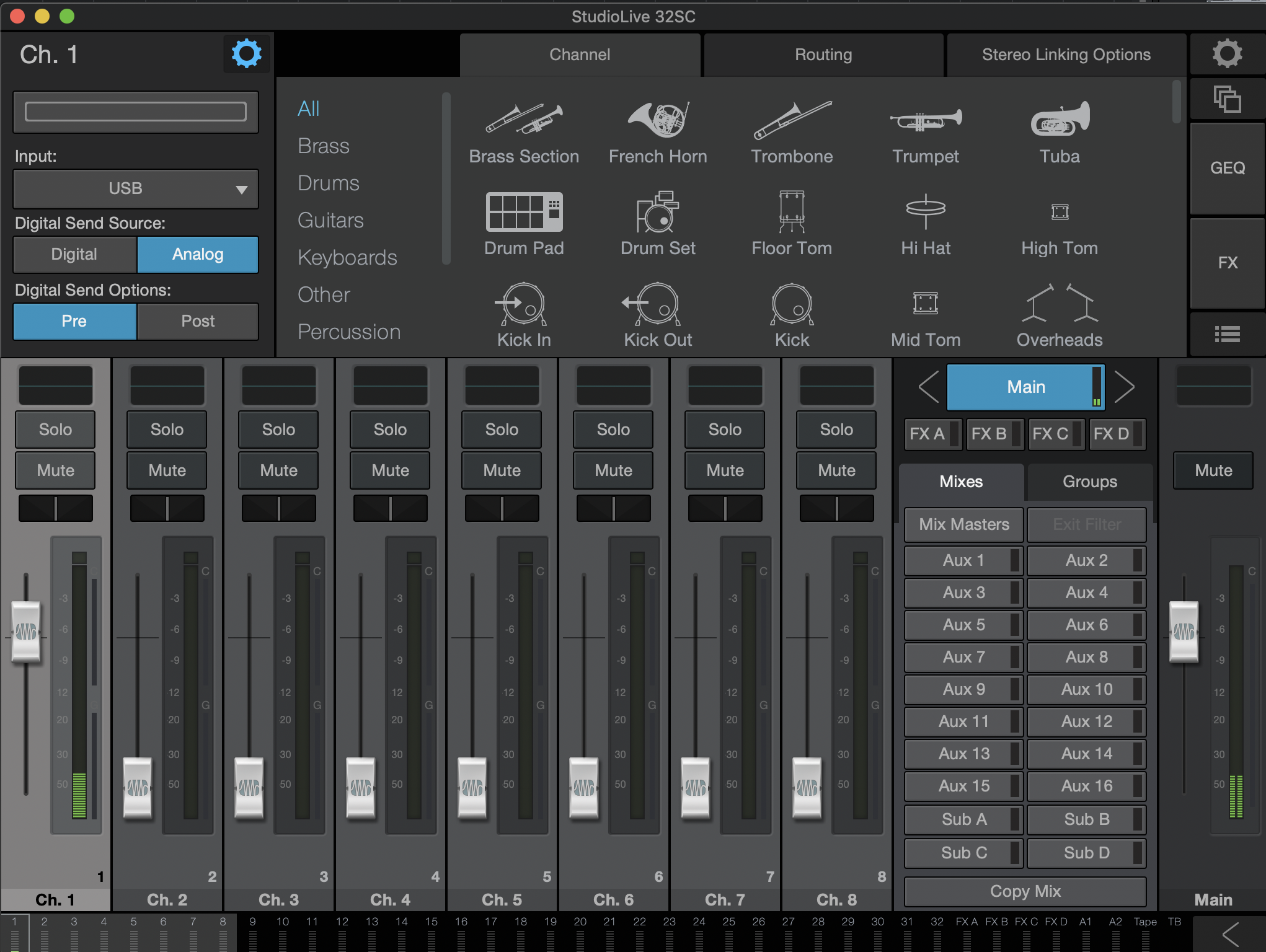Viewport: 1266px width, 952px height.
Task: Select the FX D mix
Action: (x=1117, y=434)
